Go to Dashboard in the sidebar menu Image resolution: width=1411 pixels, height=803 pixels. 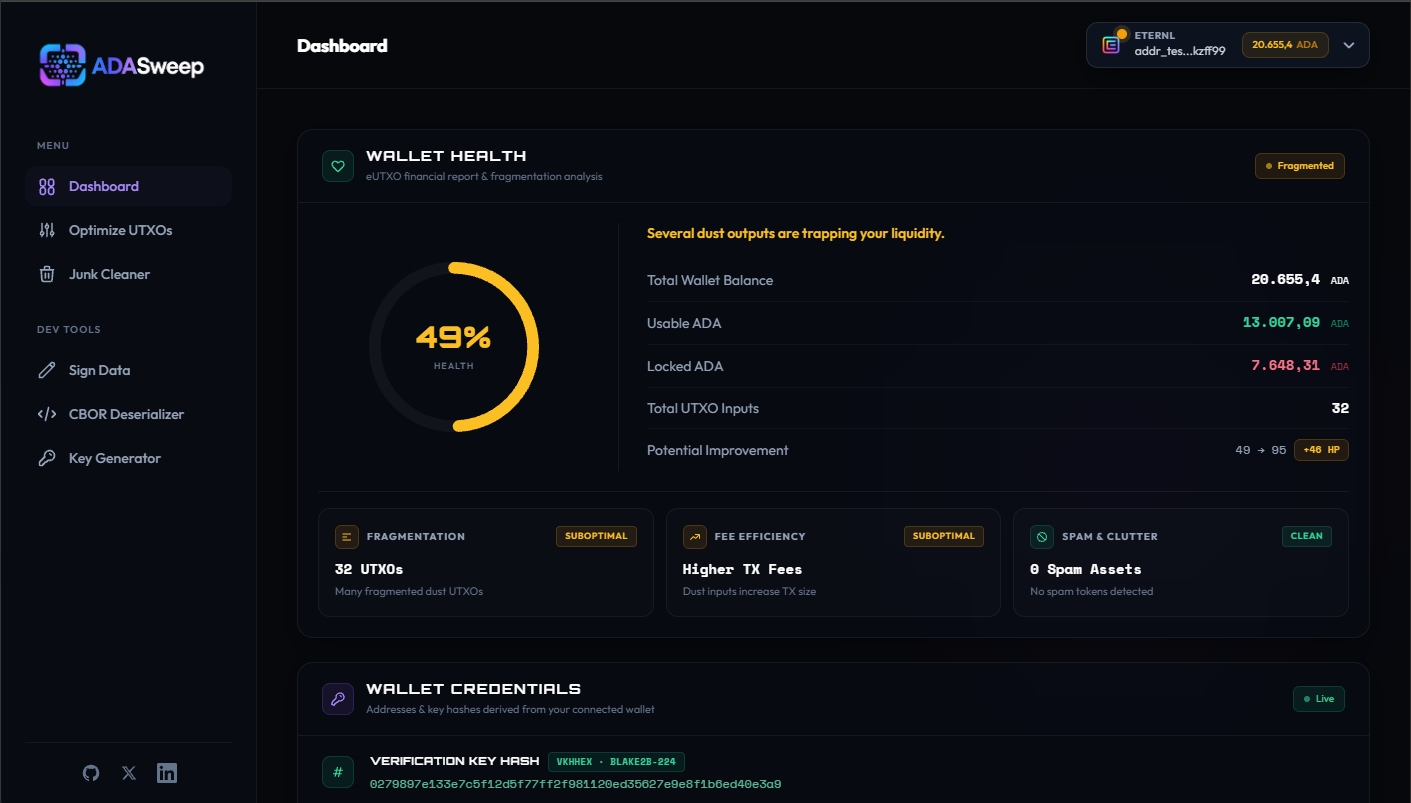tap(129, 186)
